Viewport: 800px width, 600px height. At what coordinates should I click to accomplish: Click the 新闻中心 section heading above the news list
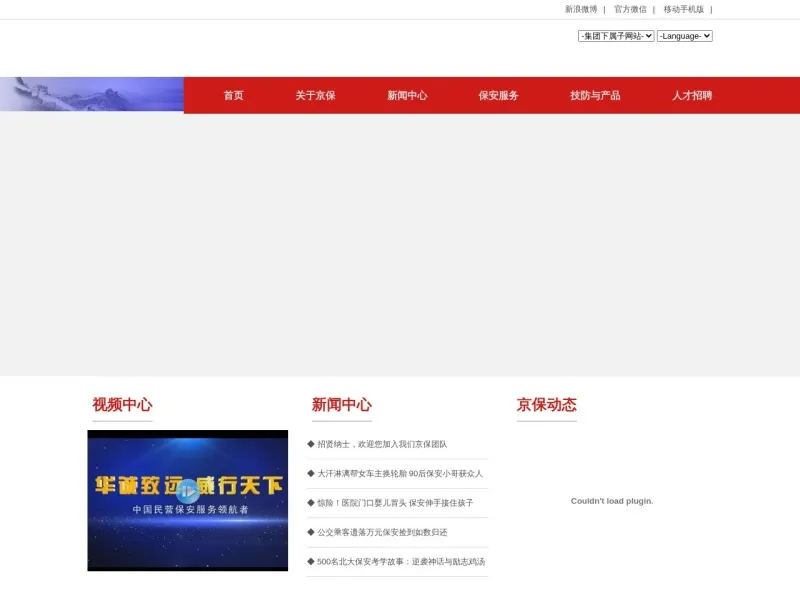pos(342,405)
